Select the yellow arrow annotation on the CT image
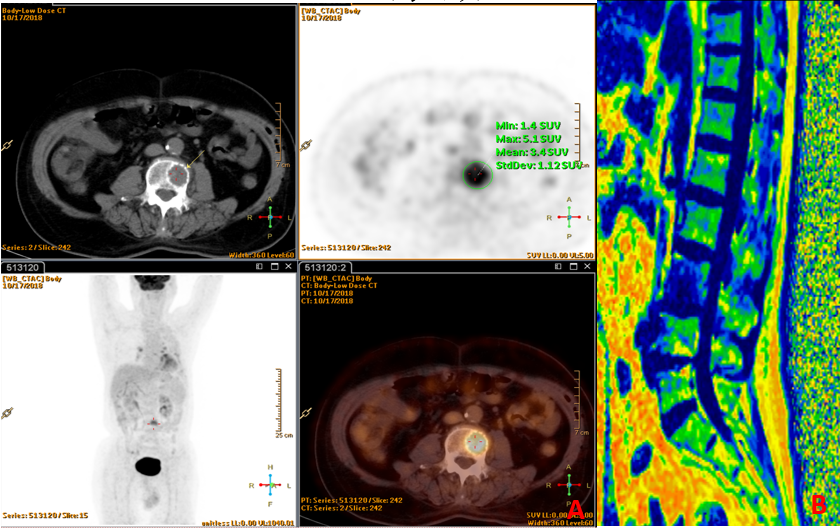Image resolution: width=840 pixels, height=528 pixels. click(196, 157)
